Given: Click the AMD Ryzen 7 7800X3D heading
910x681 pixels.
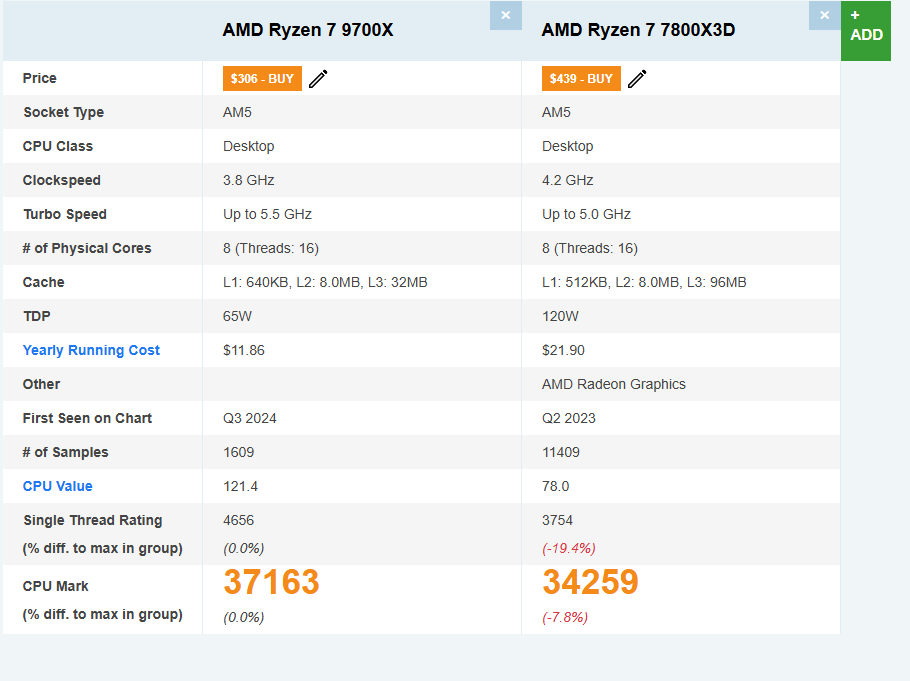Looking at the screenshot, I should [638, 30].
